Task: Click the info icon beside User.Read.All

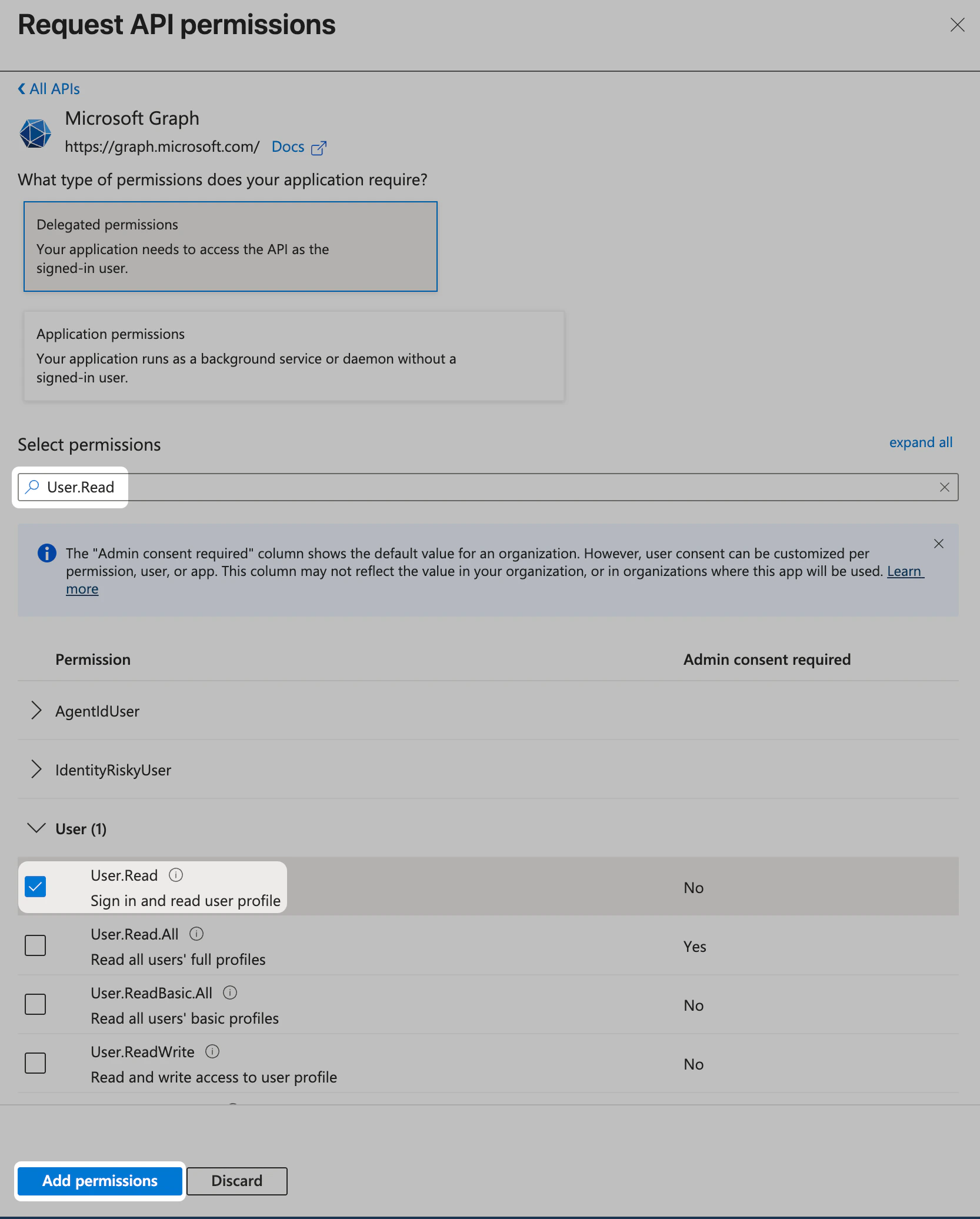Action: point(196,934)
